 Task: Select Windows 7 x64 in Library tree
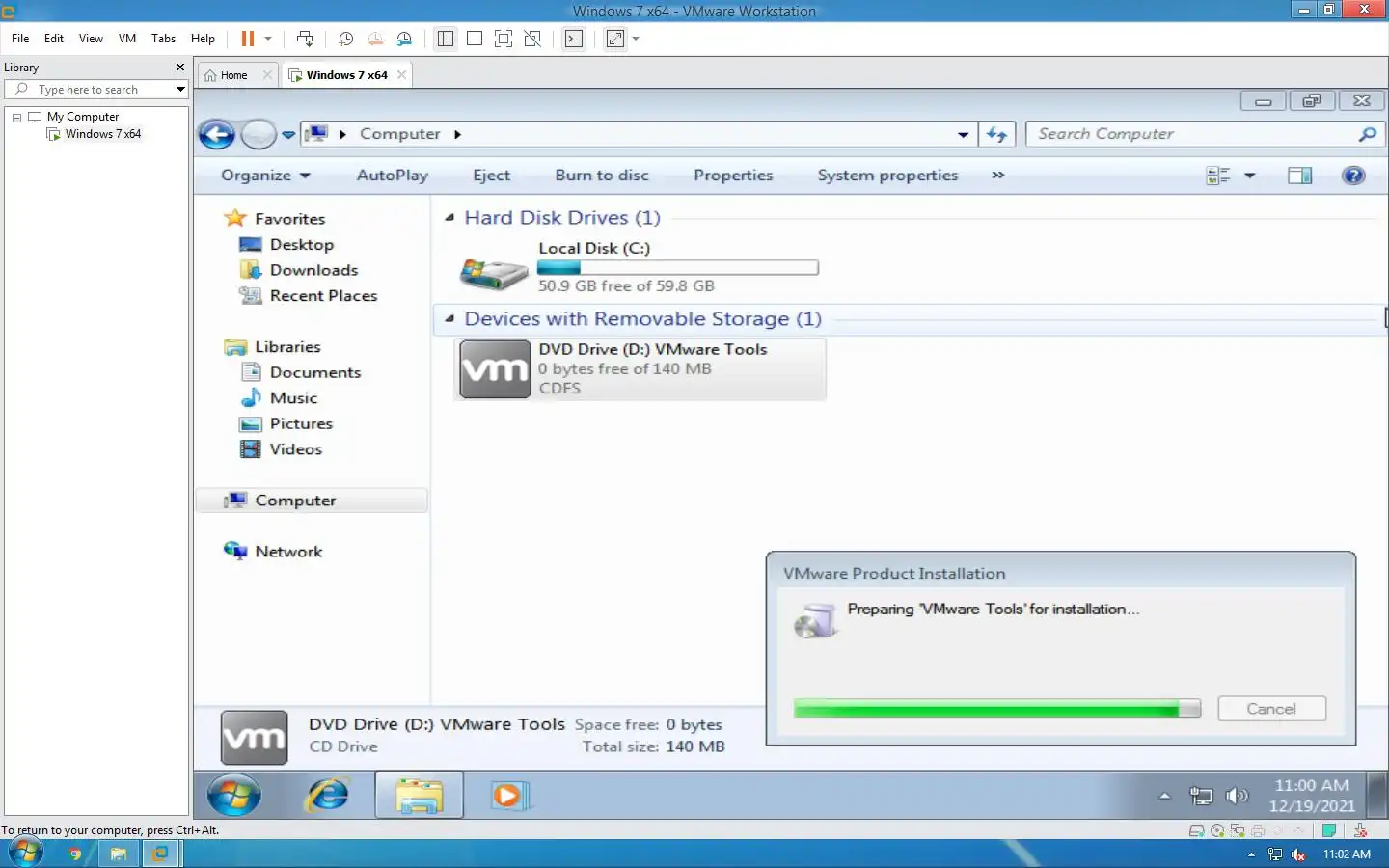[x=103, y=134]
